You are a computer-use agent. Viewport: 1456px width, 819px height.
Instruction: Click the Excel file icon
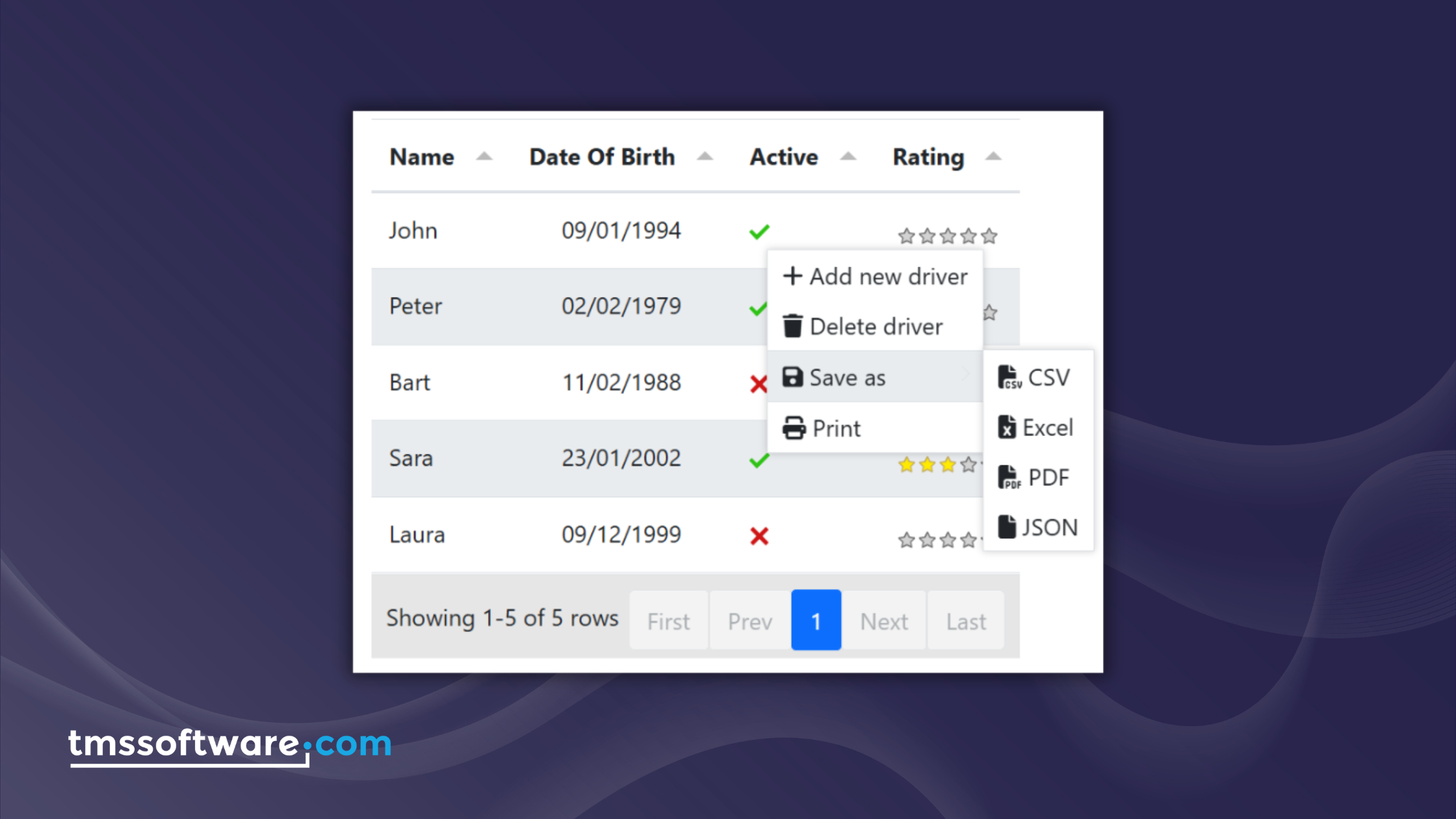(1006, 427)
